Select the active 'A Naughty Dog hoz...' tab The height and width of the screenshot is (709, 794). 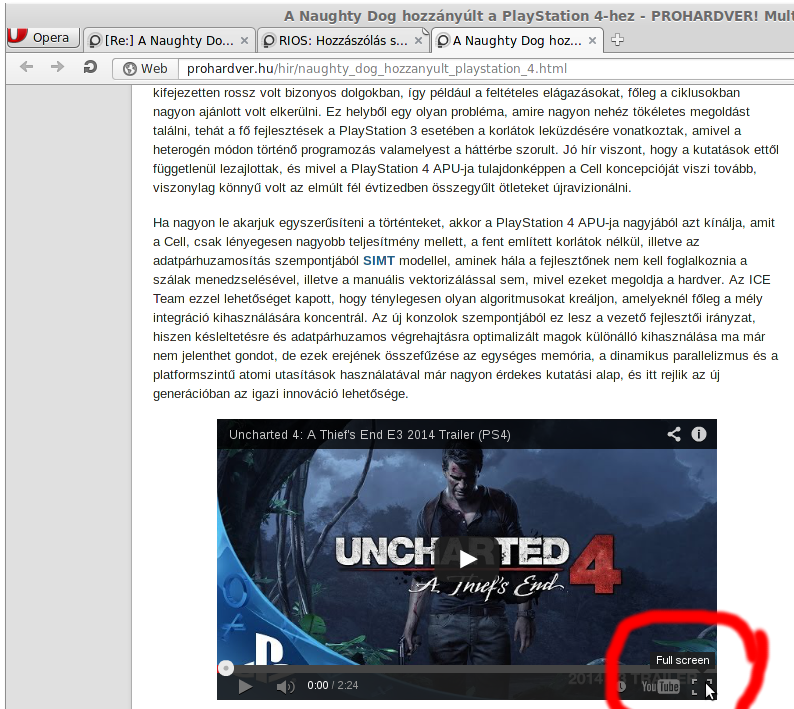pyautogui.click(x=517, y=41)
